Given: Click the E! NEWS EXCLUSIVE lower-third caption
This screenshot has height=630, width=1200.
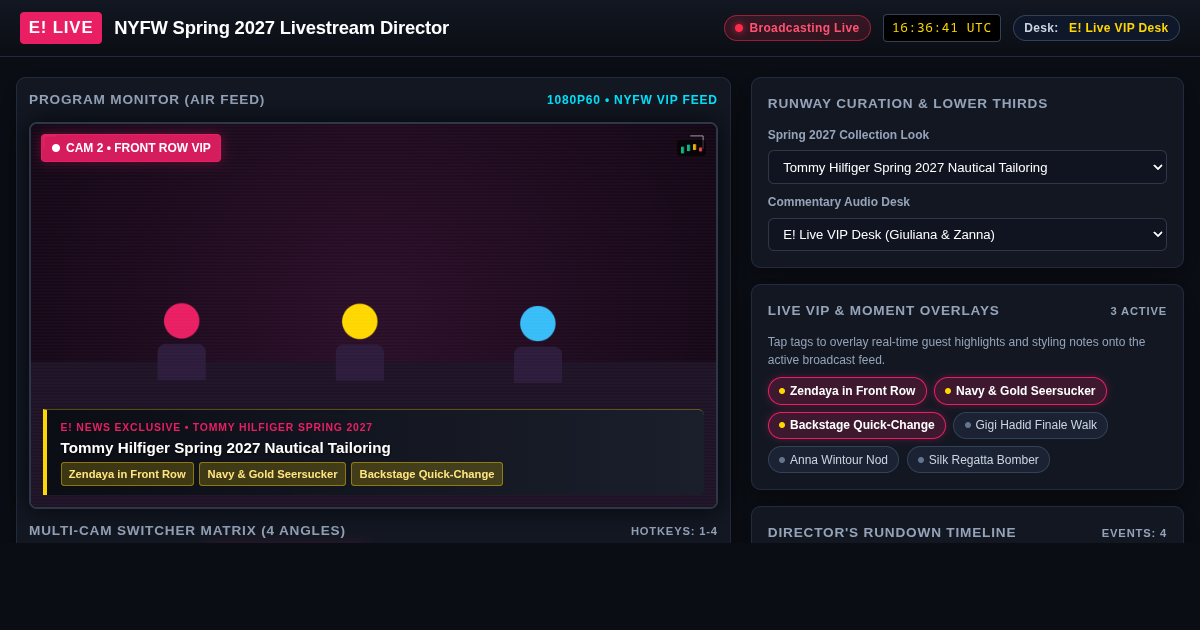Looking at the screenshot, I should [217, 427].
